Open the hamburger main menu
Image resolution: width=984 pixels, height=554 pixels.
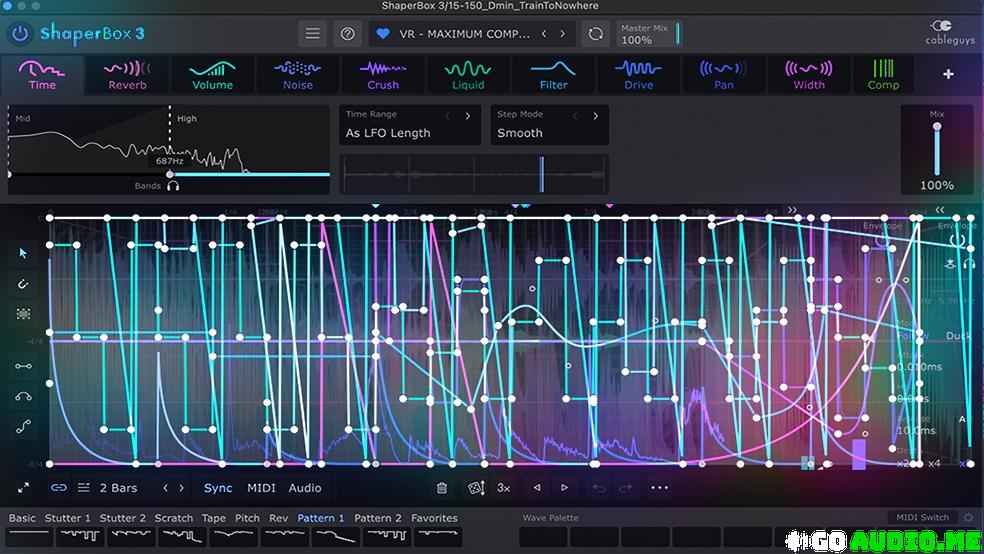coord(313,34)
